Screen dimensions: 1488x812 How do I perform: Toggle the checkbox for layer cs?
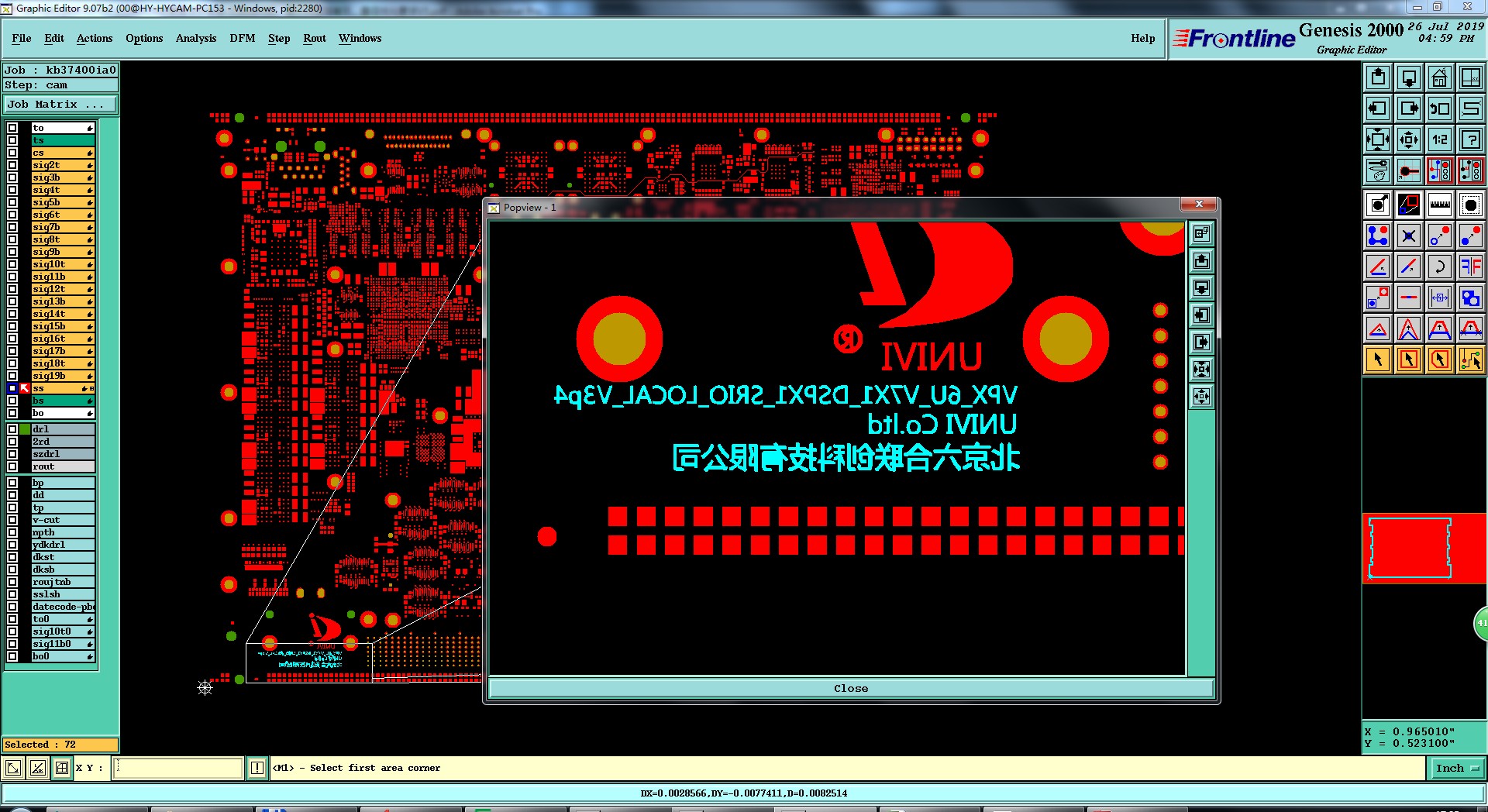pyautogui.click(x=12, y=153)
